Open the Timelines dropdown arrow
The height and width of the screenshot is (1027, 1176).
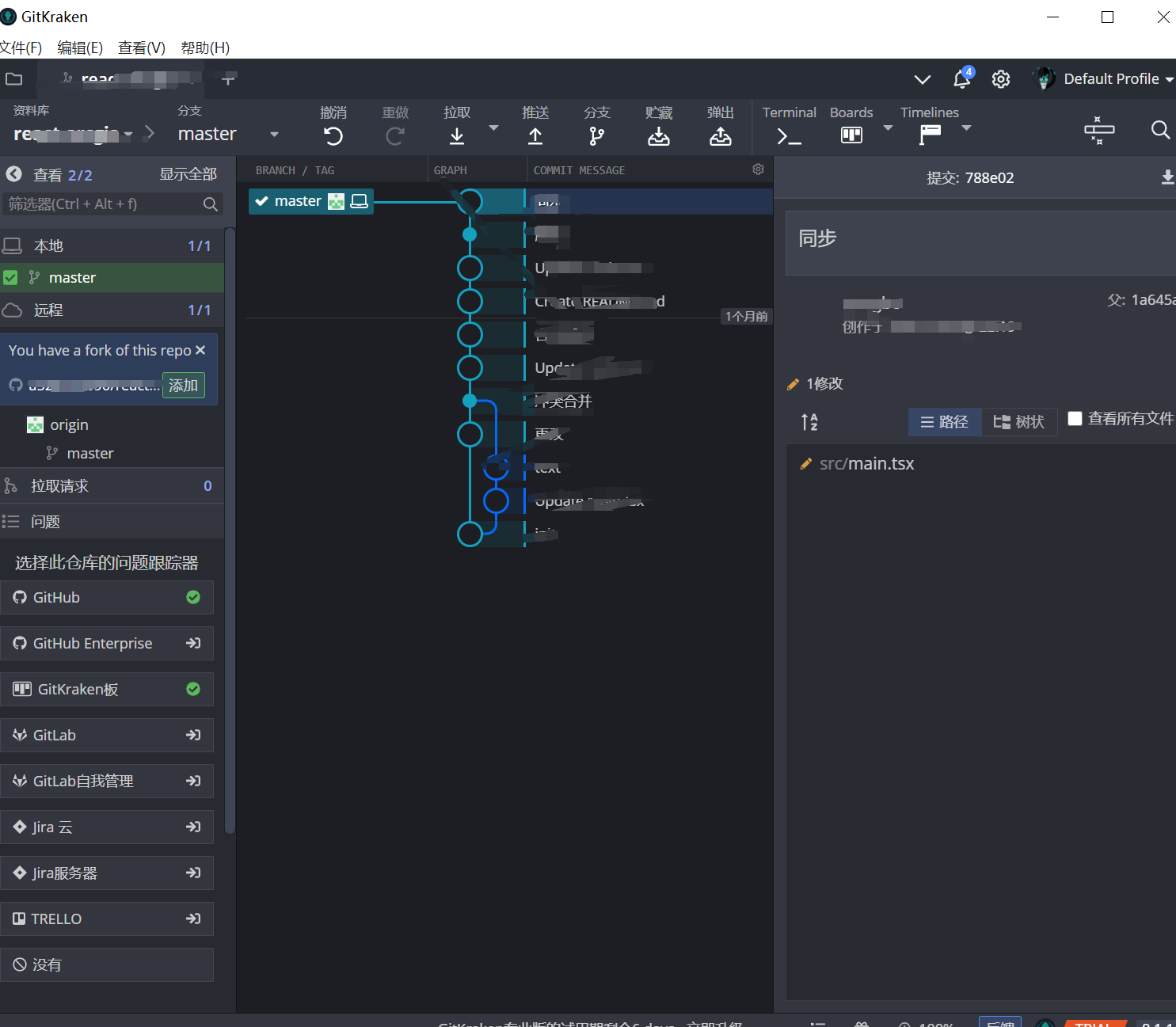[x=966, y=127]
